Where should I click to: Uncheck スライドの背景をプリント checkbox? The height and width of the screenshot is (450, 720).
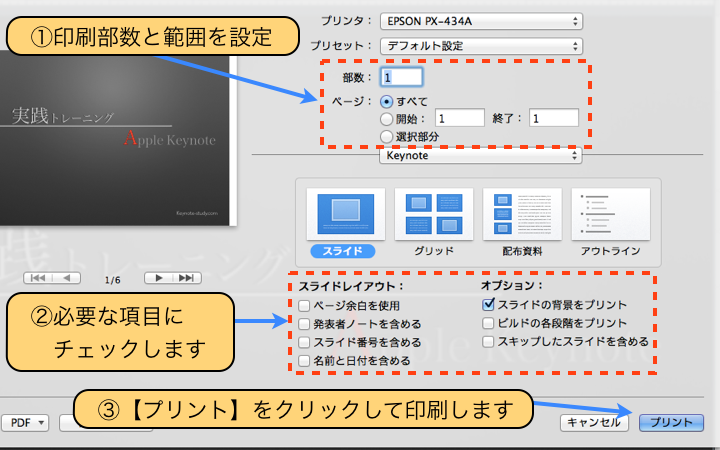click(x=488, y=304)
